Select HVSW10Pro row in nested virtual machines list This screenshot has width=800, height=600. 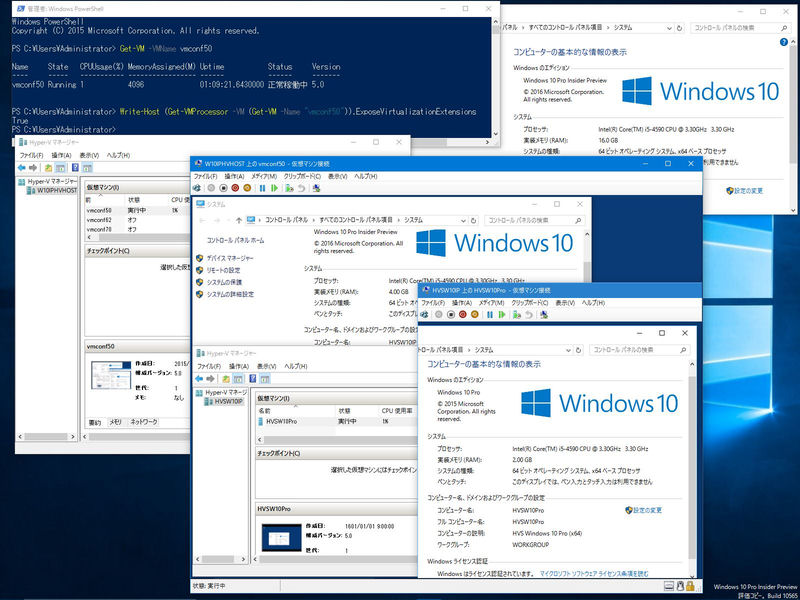coord(337,421)
